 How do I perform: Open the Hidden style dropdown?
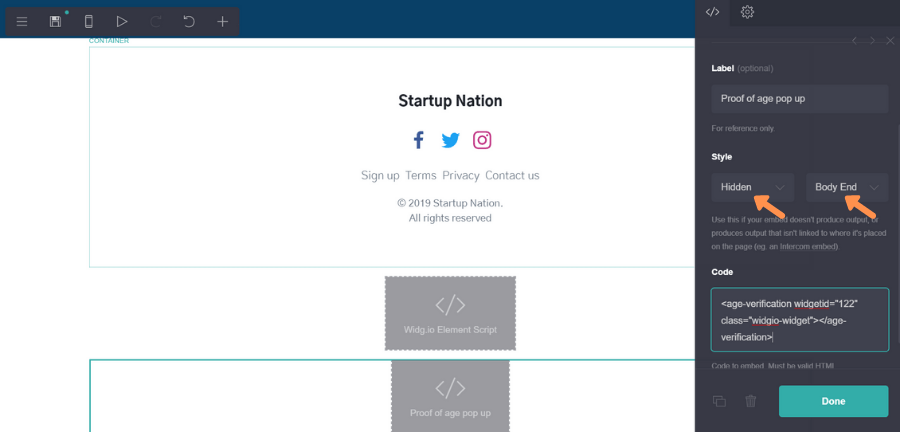tap(752, 187)
